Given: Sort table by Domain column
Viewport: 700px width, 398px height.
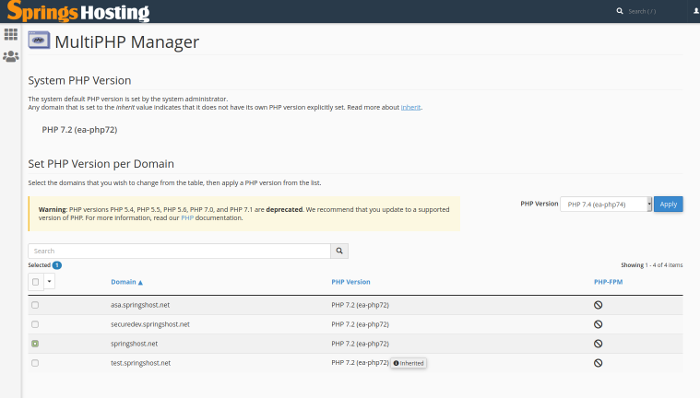Looking at the screenshot, I should point(127,282).
